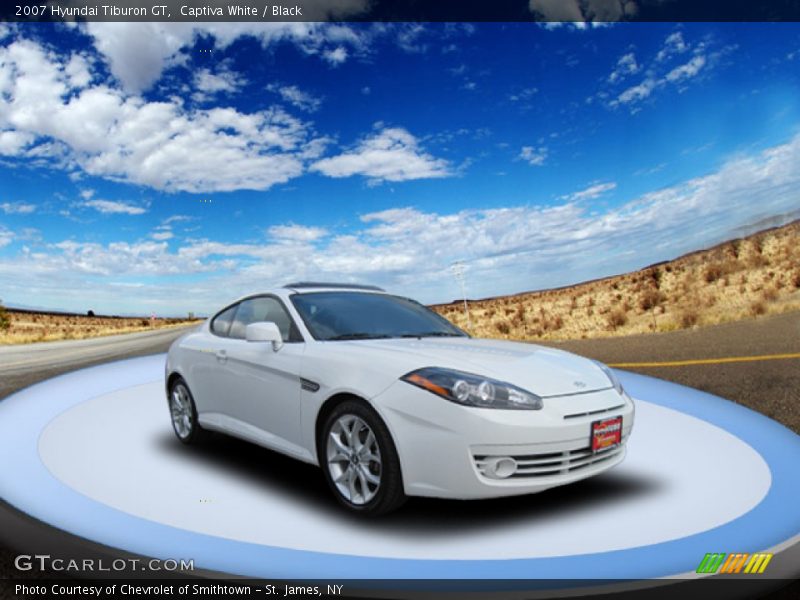Click the "2007 Hyundai Tiburon GT" title text

pos(92,11)
